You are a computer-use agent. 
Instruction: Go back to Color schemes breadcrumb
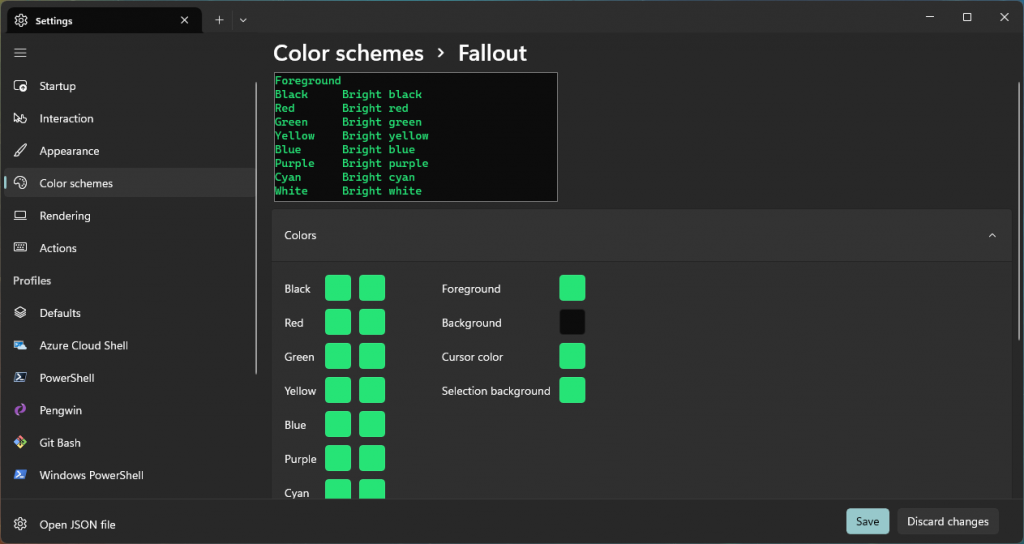348,53
